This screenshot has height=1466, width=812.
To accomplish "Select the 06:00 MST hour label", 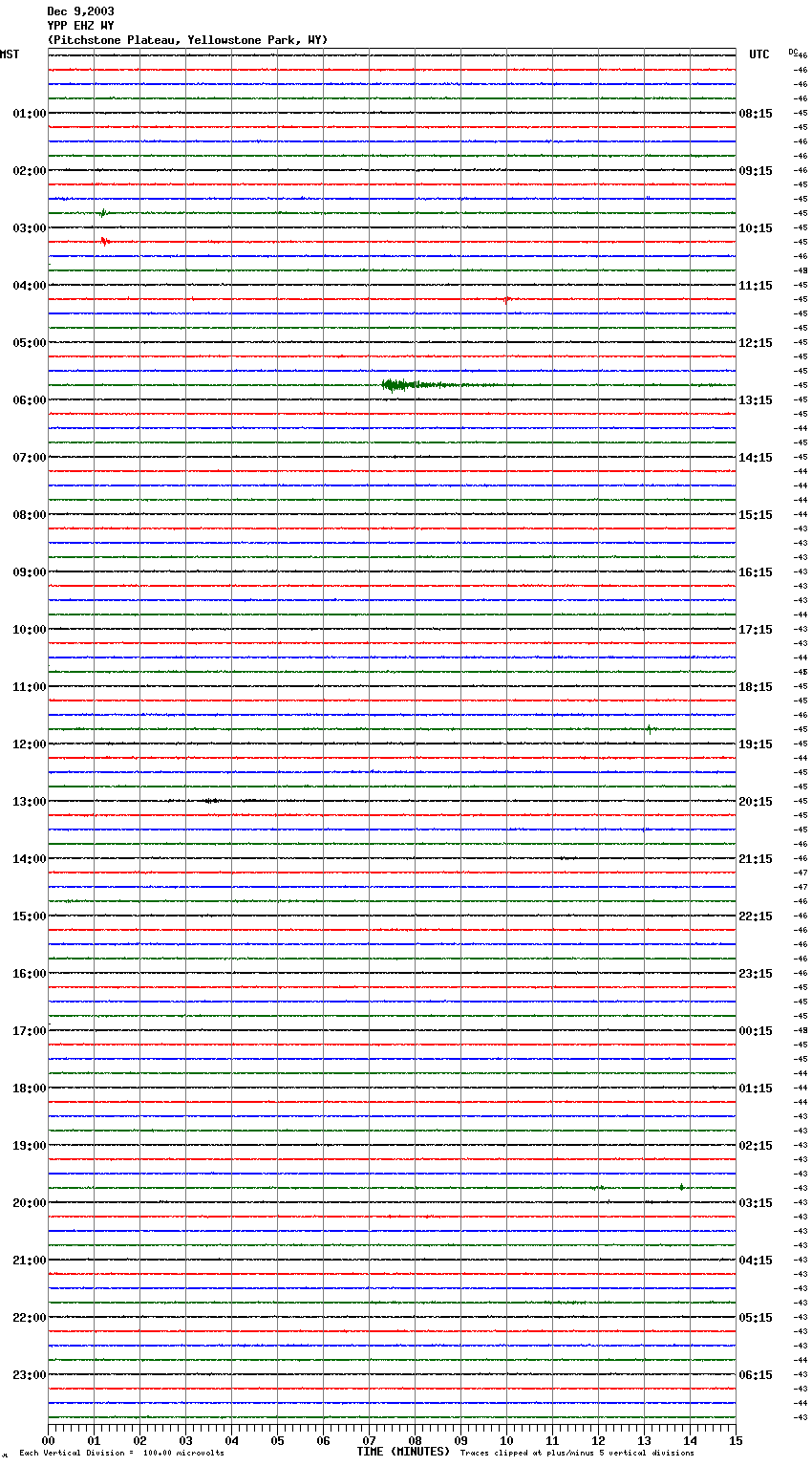I will [x=30, y=400].
